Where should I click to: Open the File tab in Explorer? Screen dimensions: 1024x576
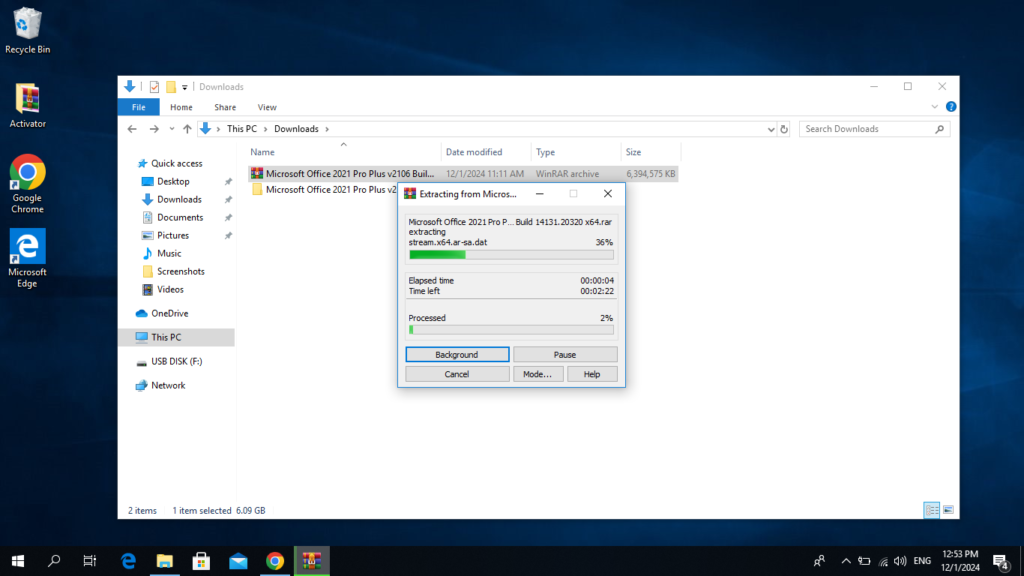138,107
